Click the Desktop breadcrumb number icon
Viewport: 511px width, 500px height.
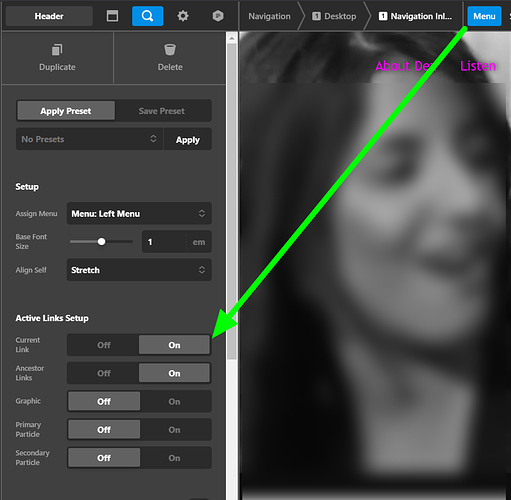point(316,16)
